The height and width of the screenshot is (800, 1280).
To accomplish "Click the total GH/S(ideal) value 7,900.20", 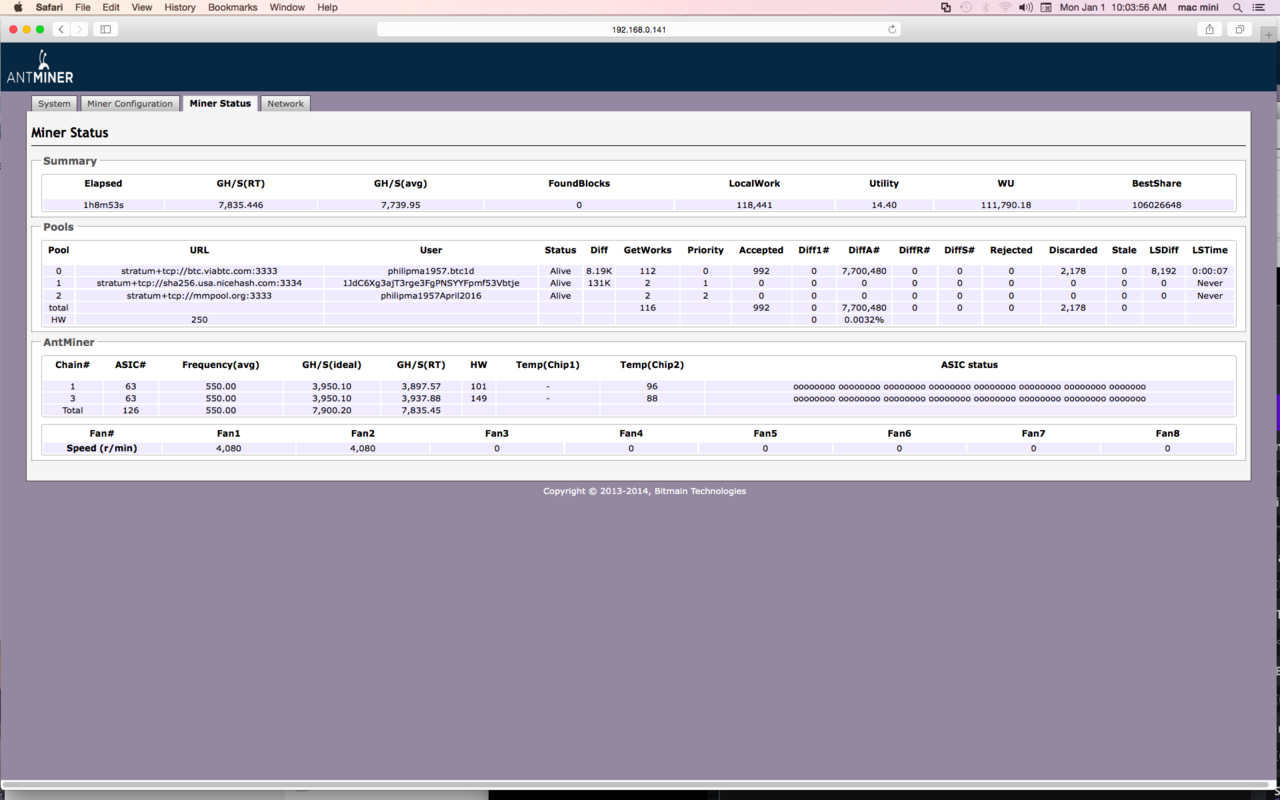I will [331, 410].
